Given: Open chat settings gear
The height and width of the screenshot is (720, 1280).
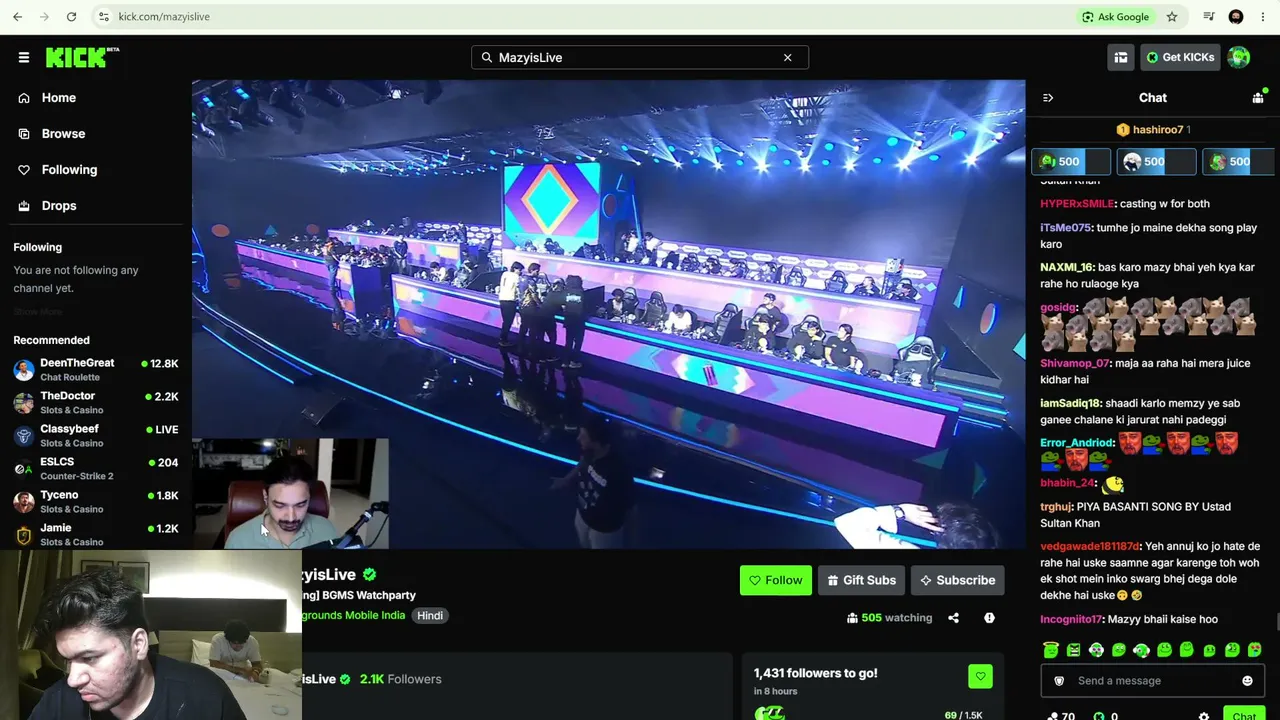Looking at the screenshot, I should coord(1204,716).
